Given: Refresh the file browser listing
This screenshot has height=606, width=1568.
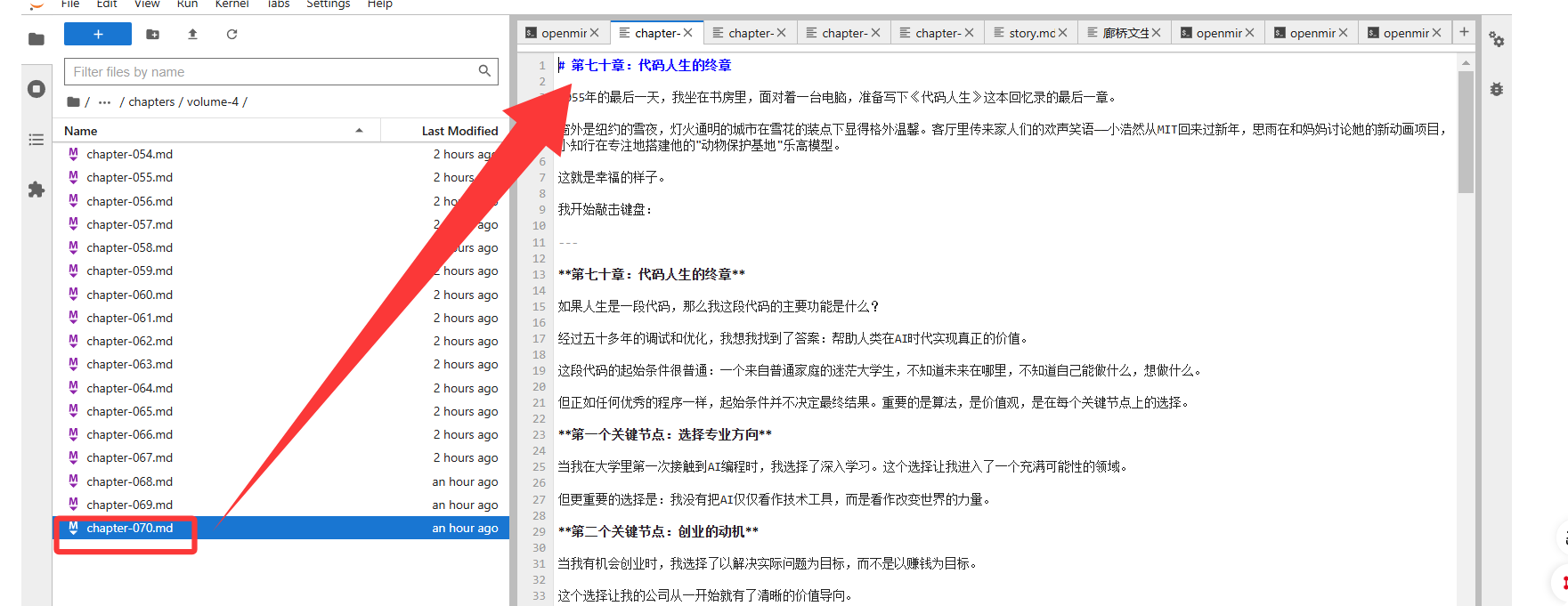Looking at the screenshot, I should (232, 34).
